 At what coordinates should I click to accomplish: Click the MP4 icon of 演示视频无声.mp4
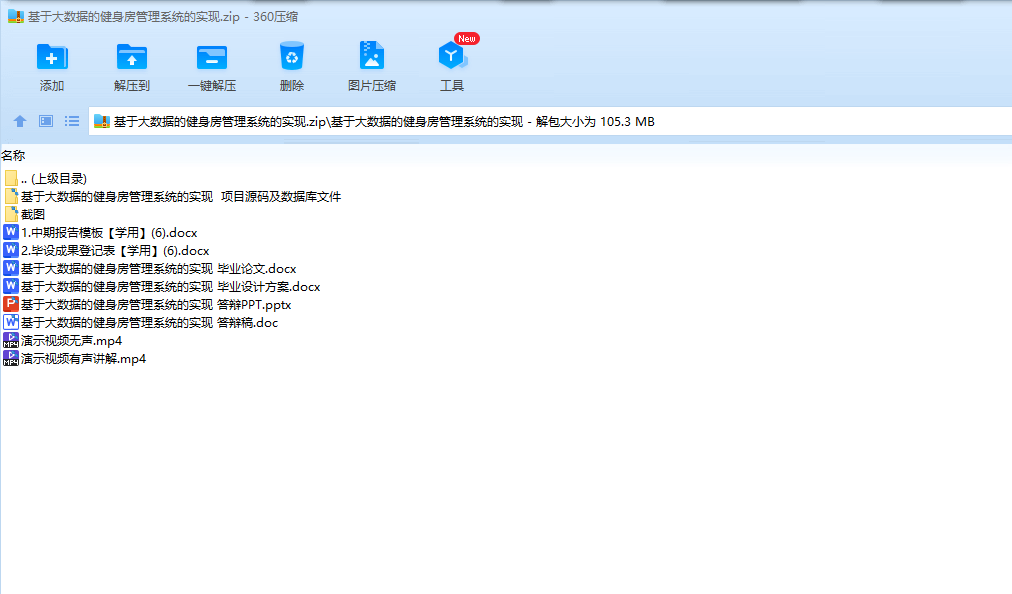tap(10, 340)
